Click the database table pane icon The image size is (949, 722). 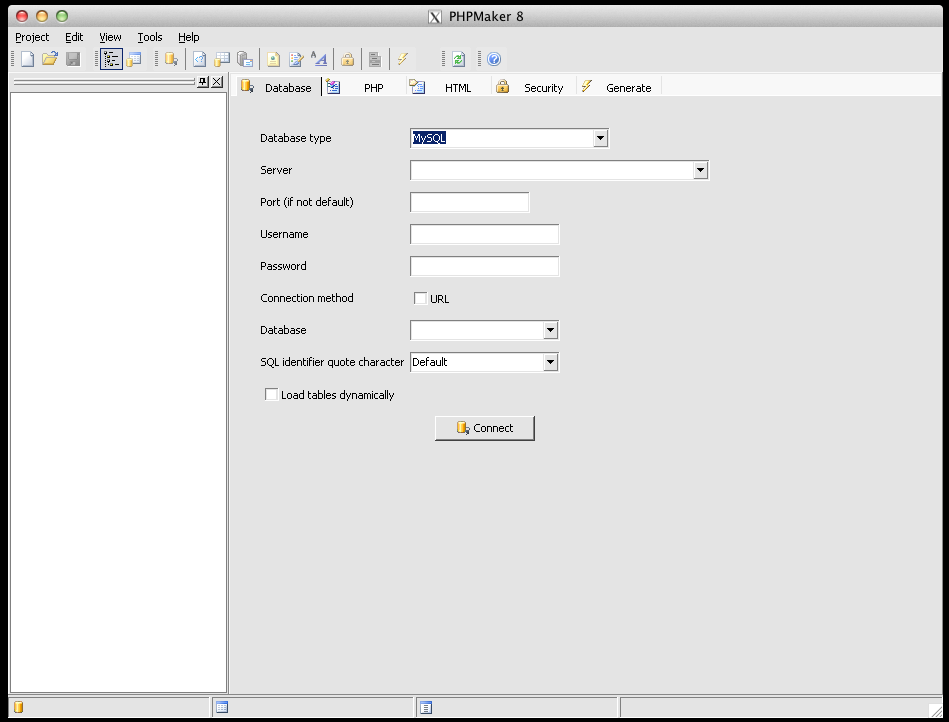point(134,59)
